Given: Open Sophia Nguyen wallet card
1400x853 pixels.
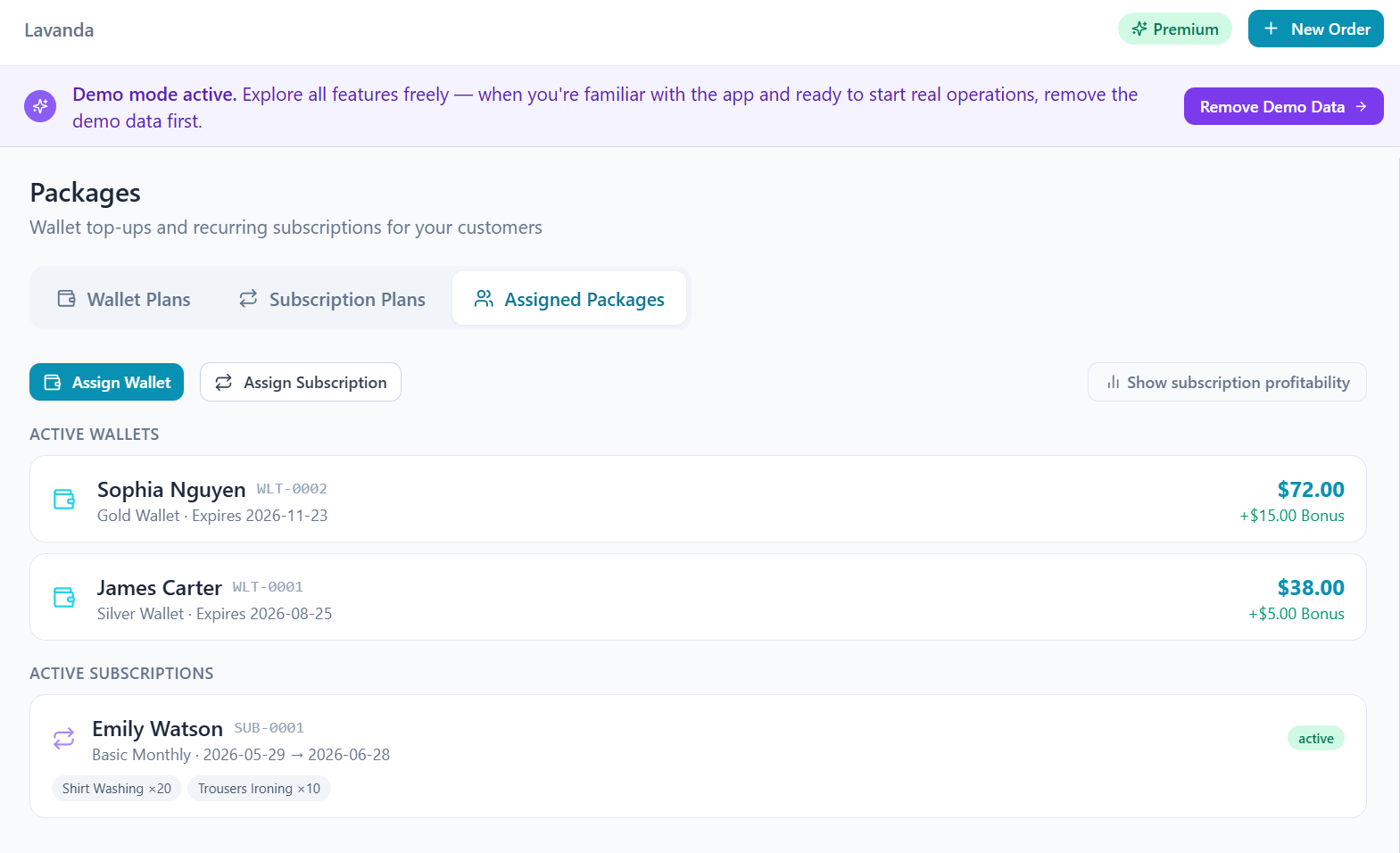Looking at the screenshot, I should click(698, 499).
